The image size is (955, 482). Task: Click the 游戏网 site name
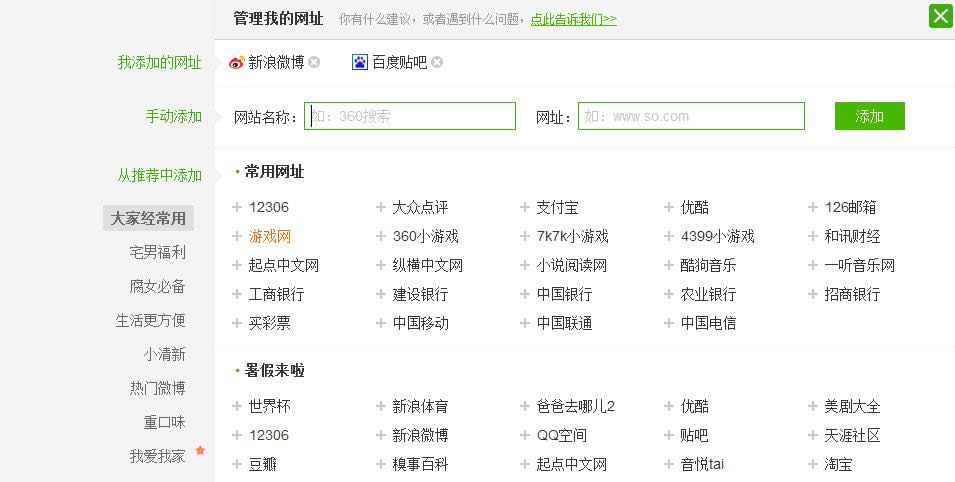tap(270, 236)
